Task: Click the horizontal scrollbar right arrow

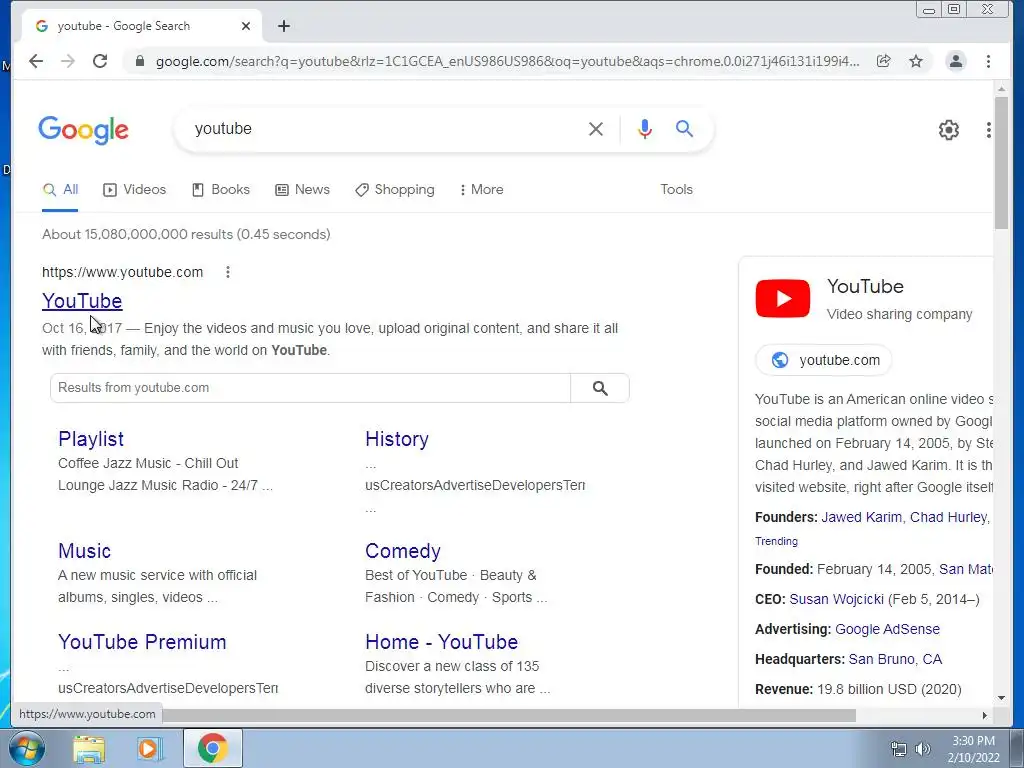Action: pyautogui.click(x=985, y=715)
